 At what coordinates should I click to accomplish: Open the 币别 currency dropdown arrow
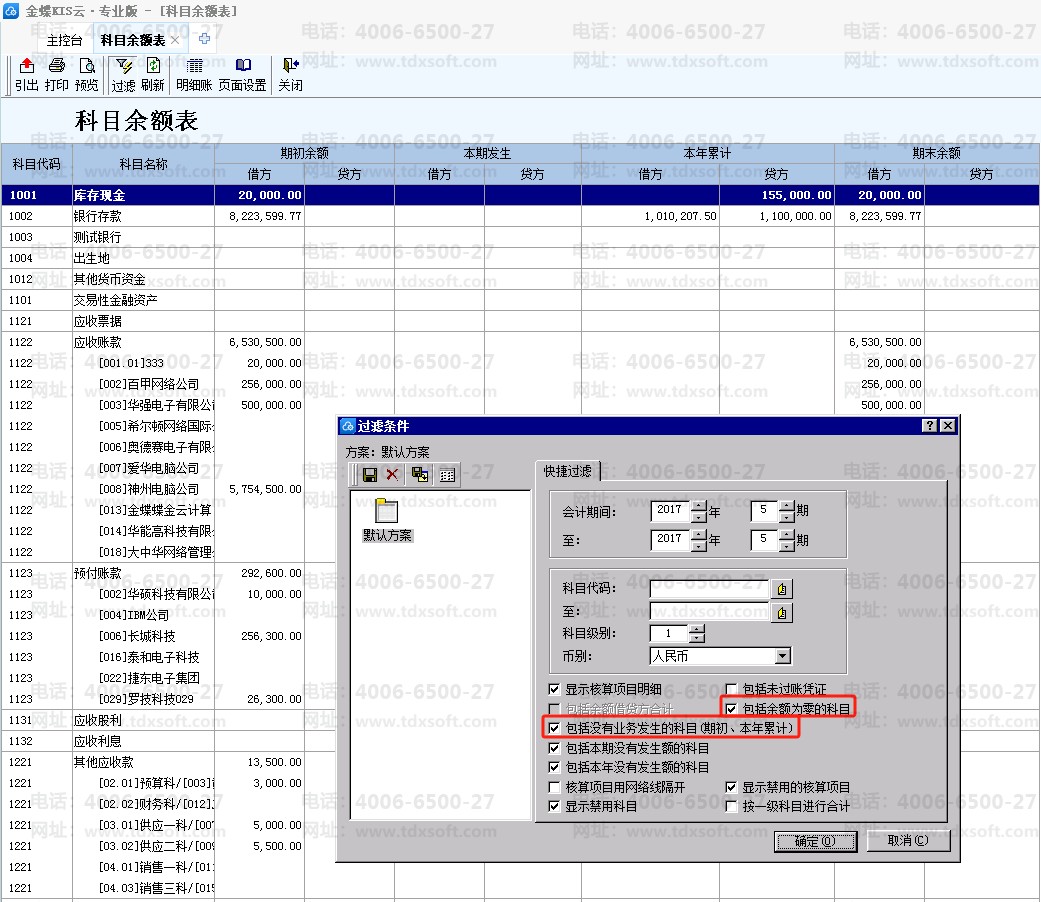(783, 656)
